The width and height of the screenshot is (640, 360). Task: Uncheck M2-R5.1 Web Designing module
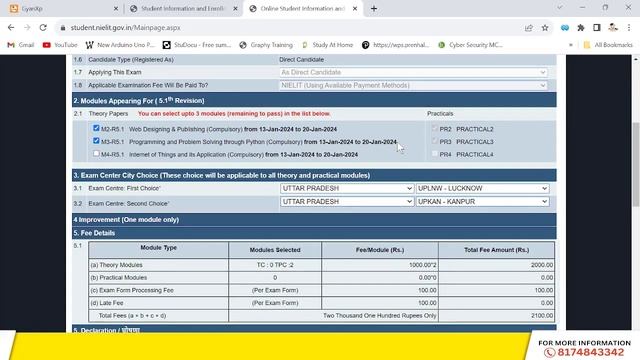(x=96, y=128)
